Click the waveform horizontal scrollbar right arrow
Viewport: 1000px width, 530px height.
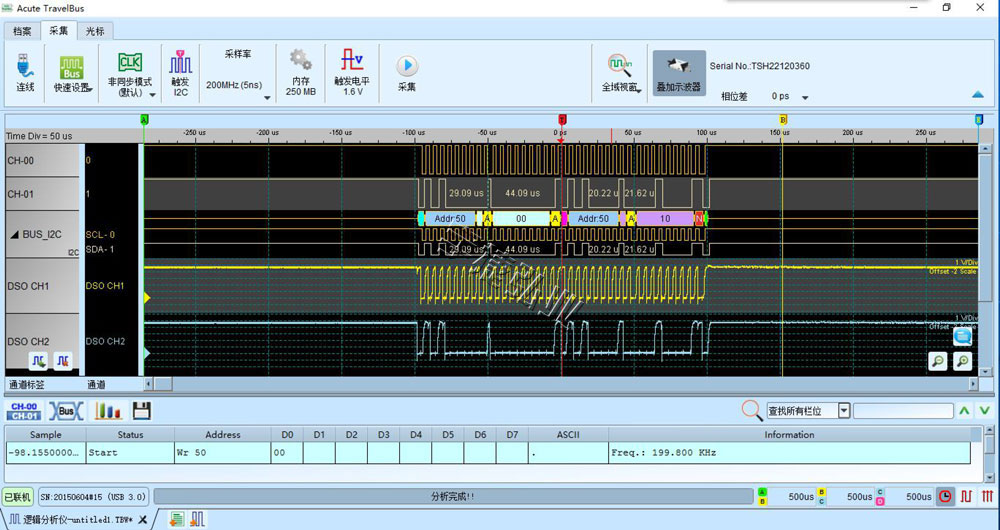[x=973, y=384]
